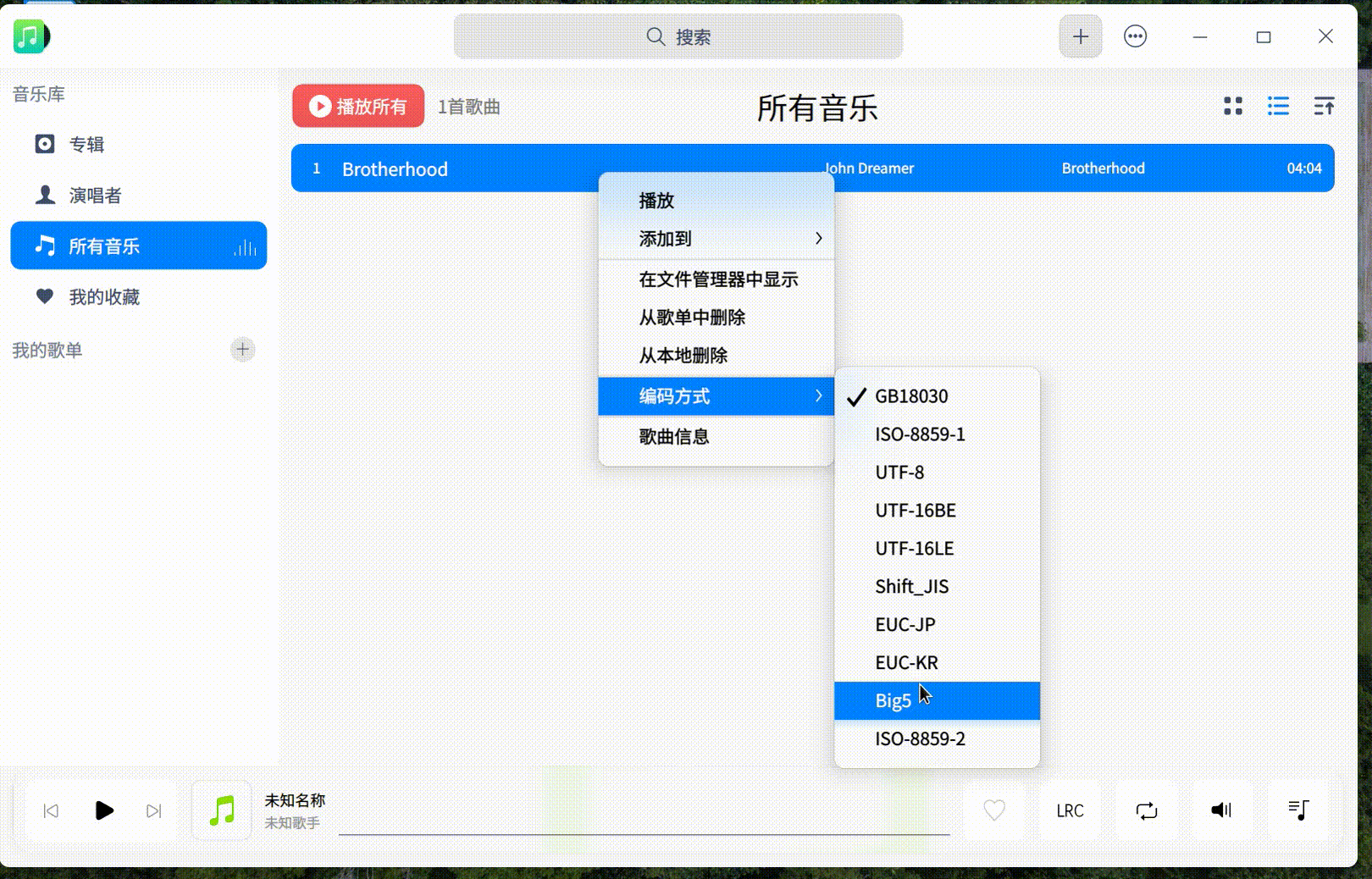This screenshot has height=879, width=1372.
Task: Open the volume control
Action: 1222,810
